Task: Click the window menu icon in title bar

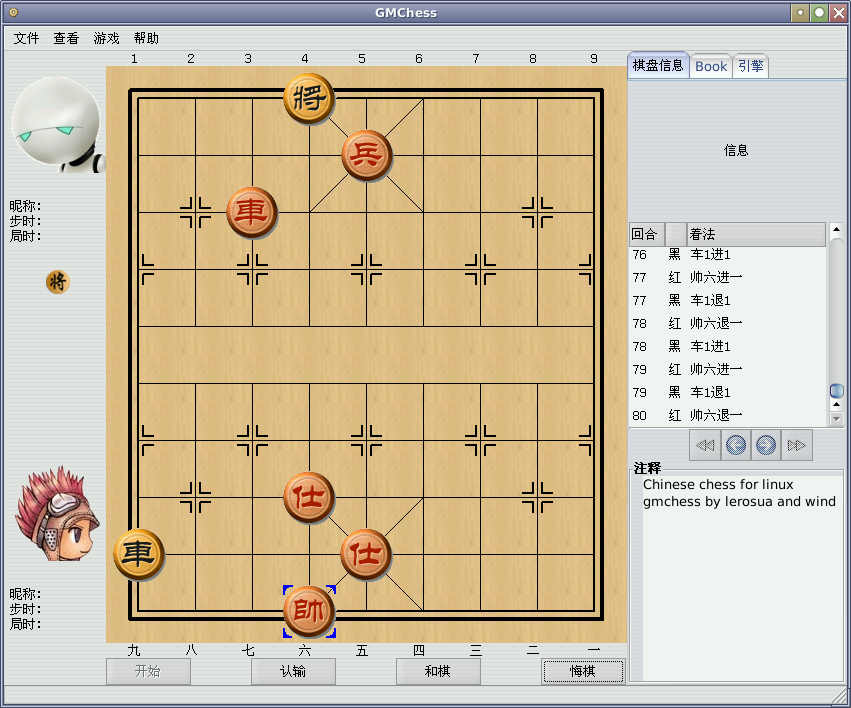Action: tap(13, 12)
